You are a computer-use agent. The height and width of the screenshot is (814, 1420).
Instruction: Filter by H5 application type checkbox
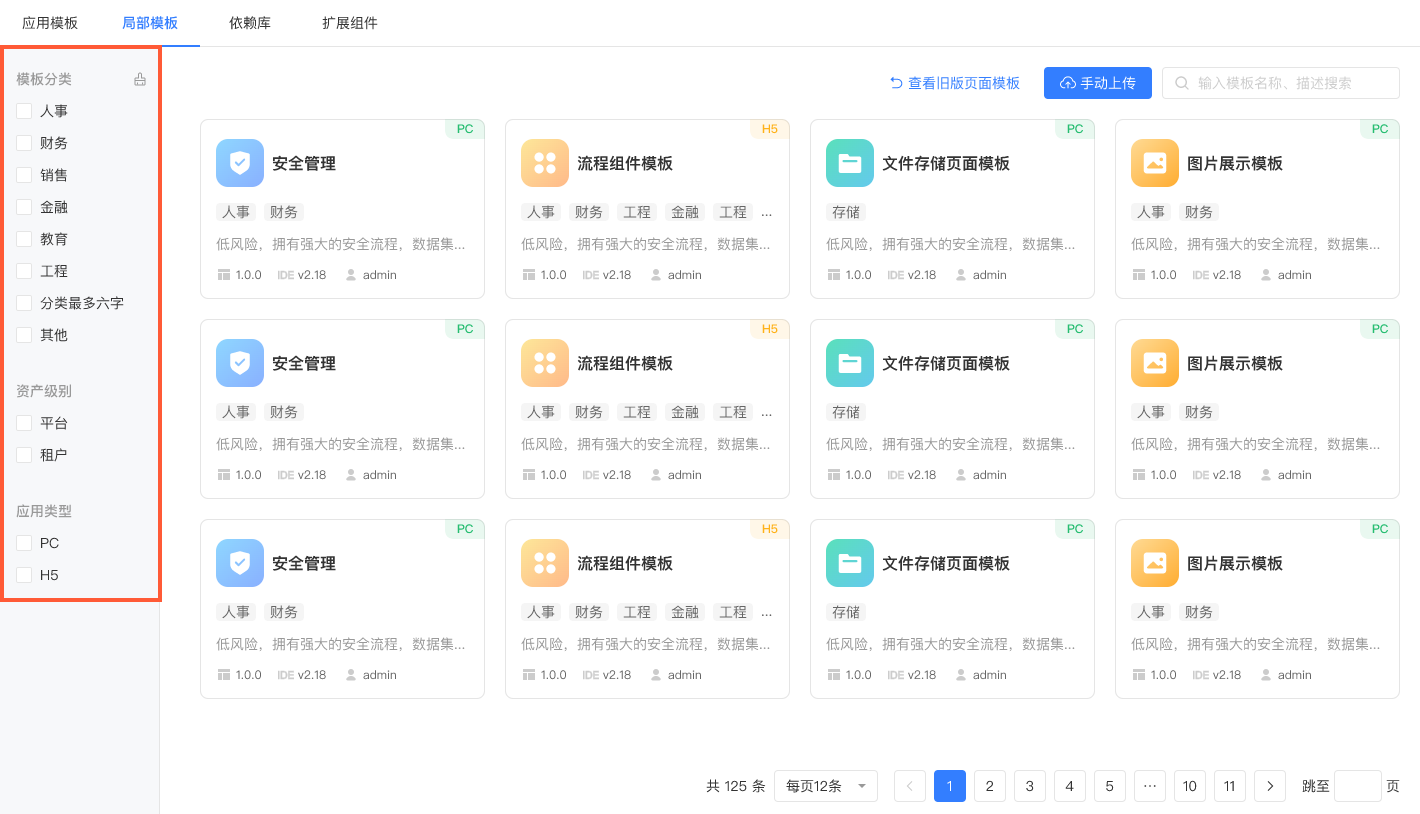(24, 575)
